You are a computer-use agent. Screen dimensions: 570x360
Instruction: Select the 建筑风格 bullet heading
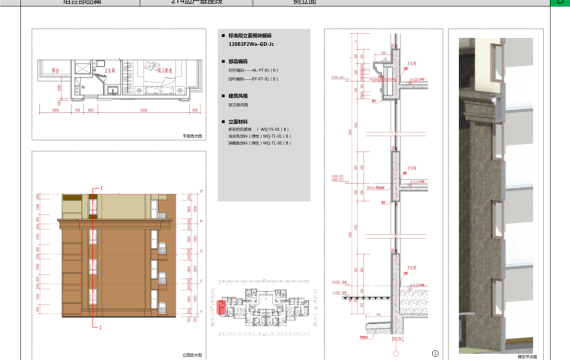pyautogui.click(x=238, y=96)
